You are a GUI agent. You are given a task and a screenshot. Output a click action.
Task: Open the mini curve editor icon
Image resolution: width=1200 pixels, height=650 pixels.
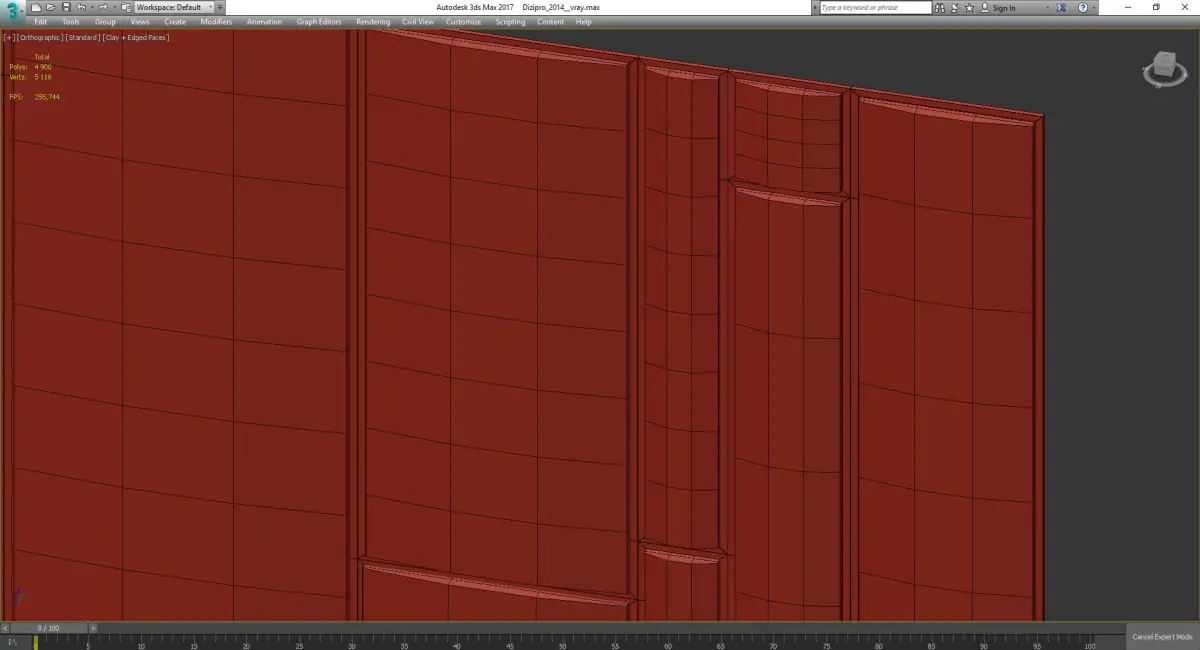point(12,642)
